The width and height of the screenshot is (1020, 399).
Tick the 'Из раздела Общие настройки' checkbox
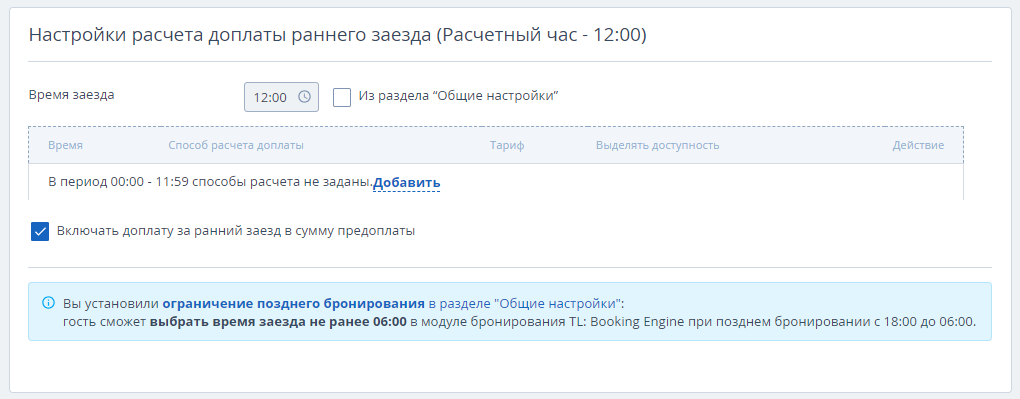[x=342, y=97]
